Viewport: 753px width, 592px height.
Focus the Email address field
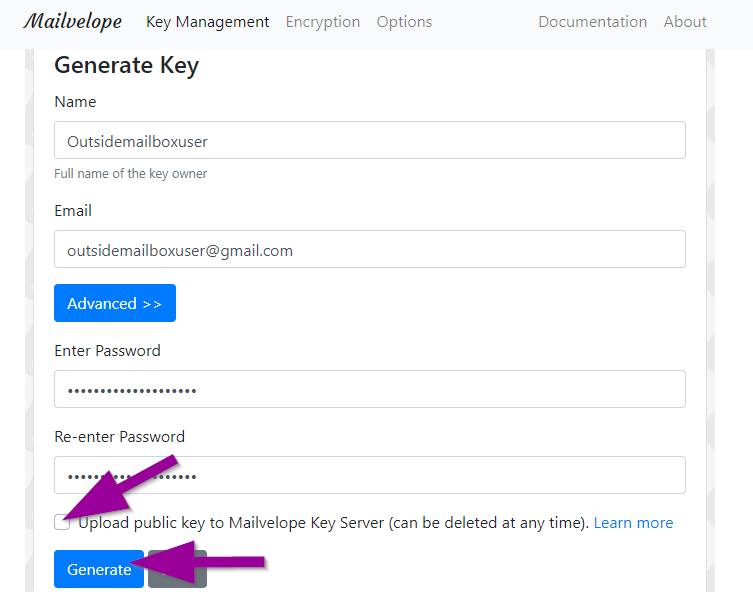(370, 250)
